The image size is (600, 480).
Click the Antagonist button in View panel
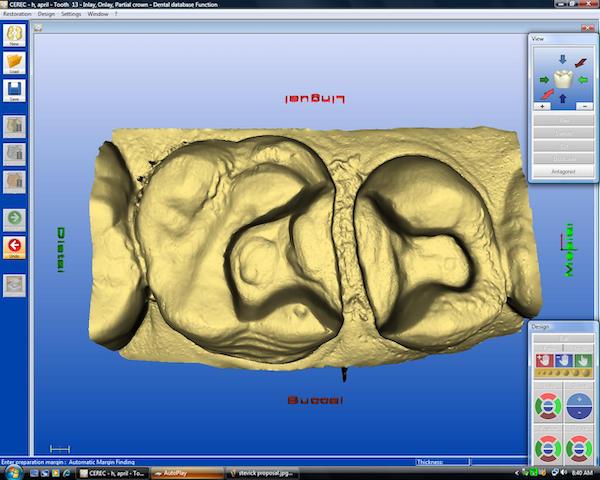coord(562,171)
